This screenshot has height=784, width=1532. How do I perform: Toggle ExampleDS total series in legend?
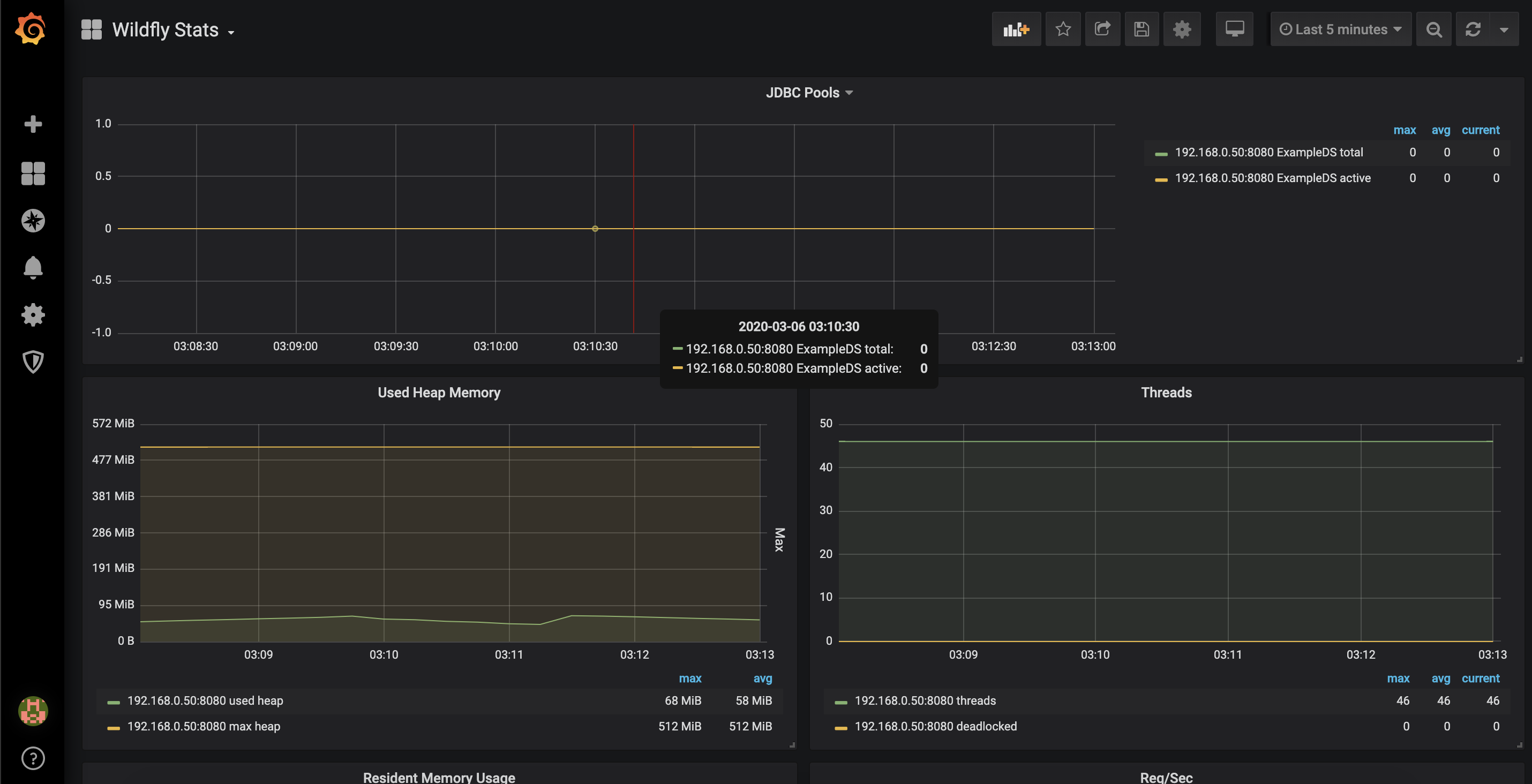point(1268,152)
